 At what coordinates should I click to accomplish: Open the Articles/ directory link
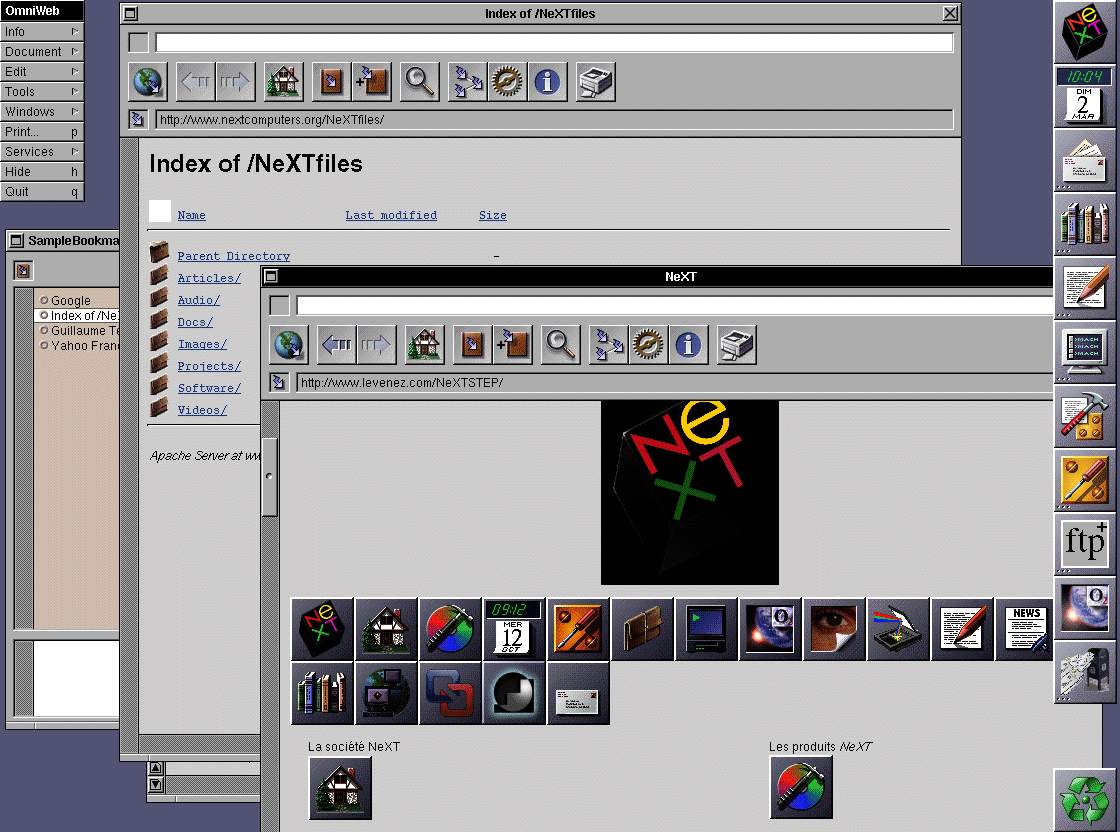209,278
